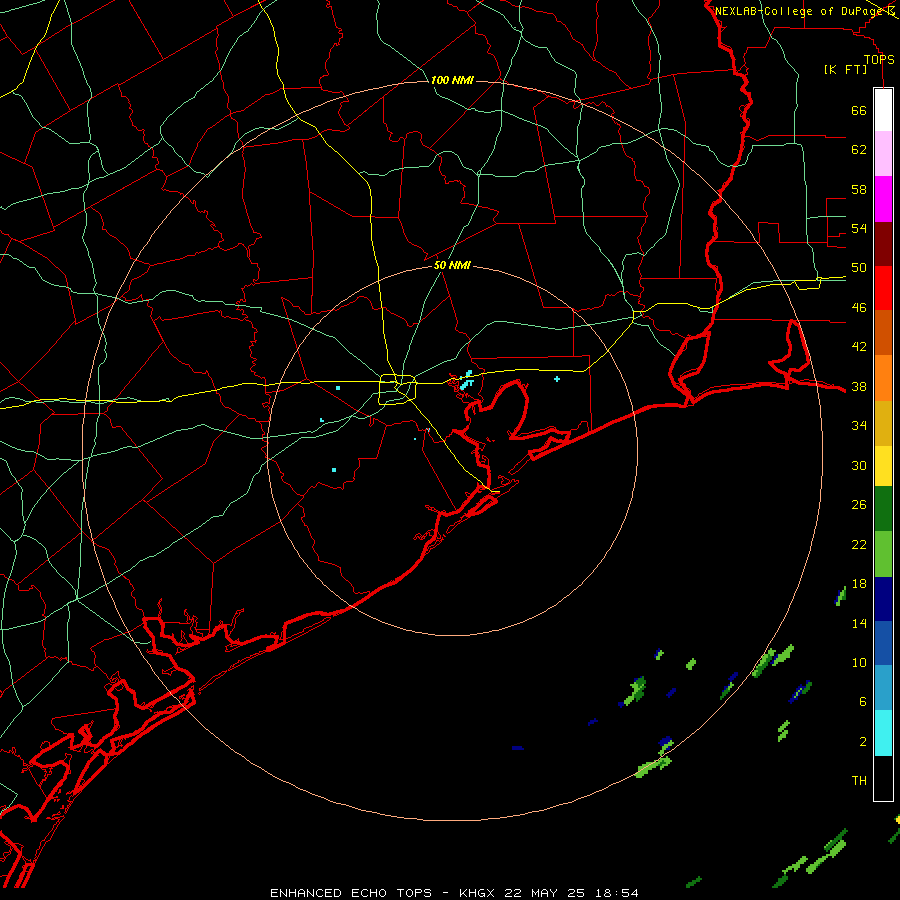Click the 66 legend value
Viewport: 900px width, 900px height.
tap(859, 110)
